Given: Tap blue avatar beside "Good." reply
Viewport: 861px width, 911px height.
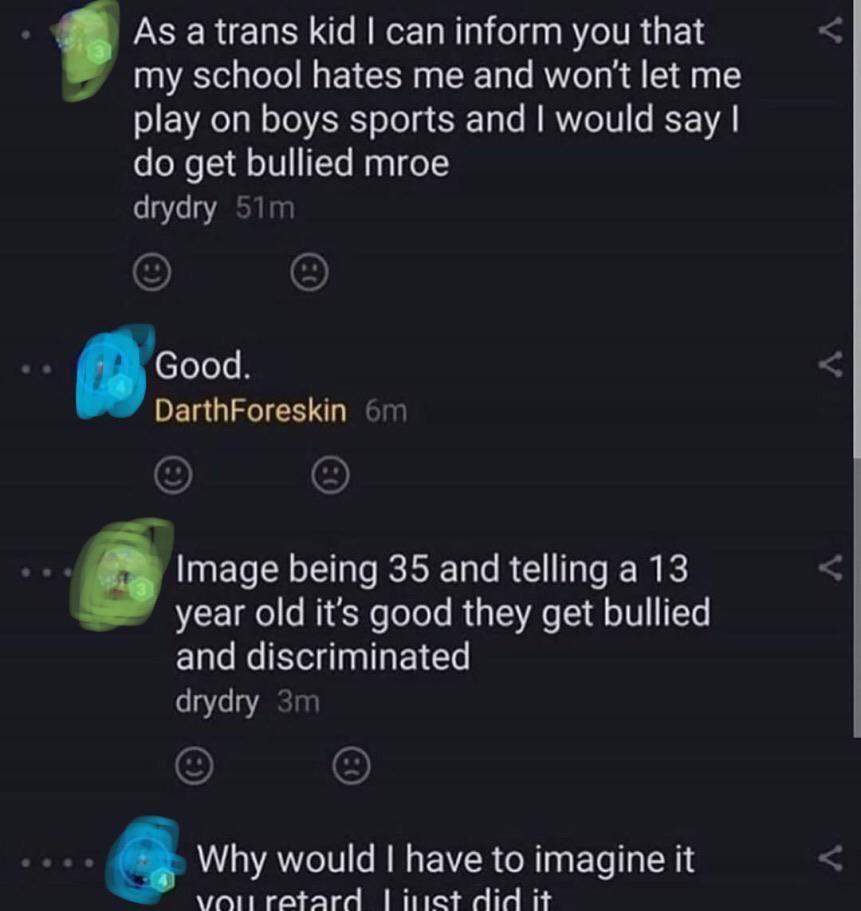Looking at the screenshot, I should coord(114,372).
